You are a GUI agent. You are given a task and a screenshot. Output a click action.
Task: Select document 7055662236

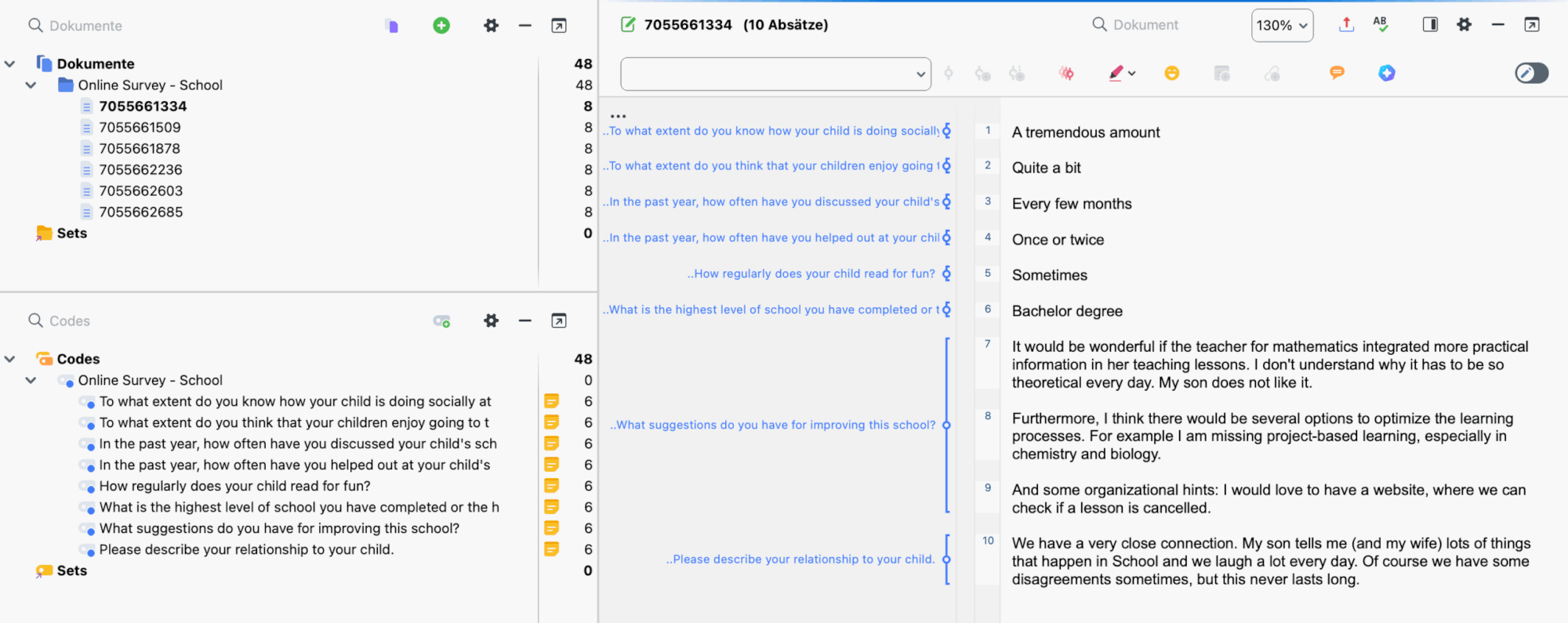pyautogui.click(x=140, y=169)
